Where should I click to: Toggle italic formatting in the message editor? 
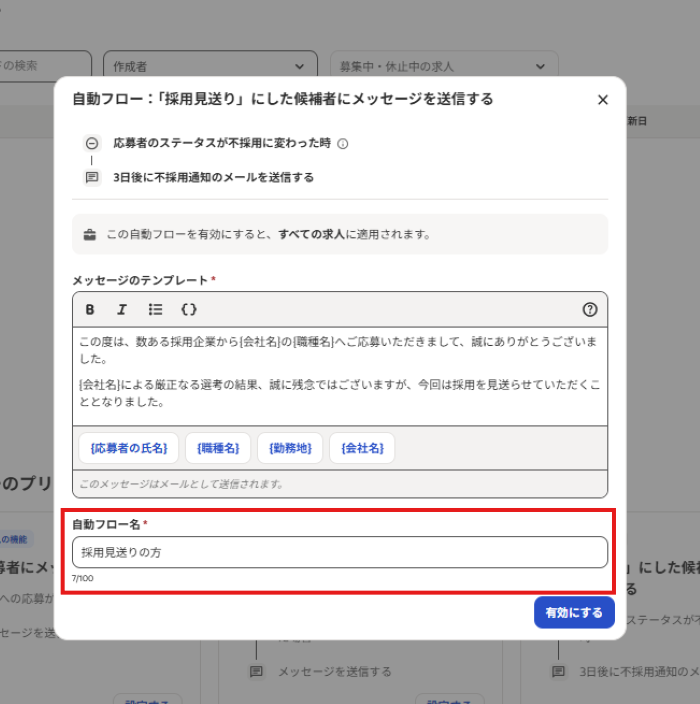[122, 309]
